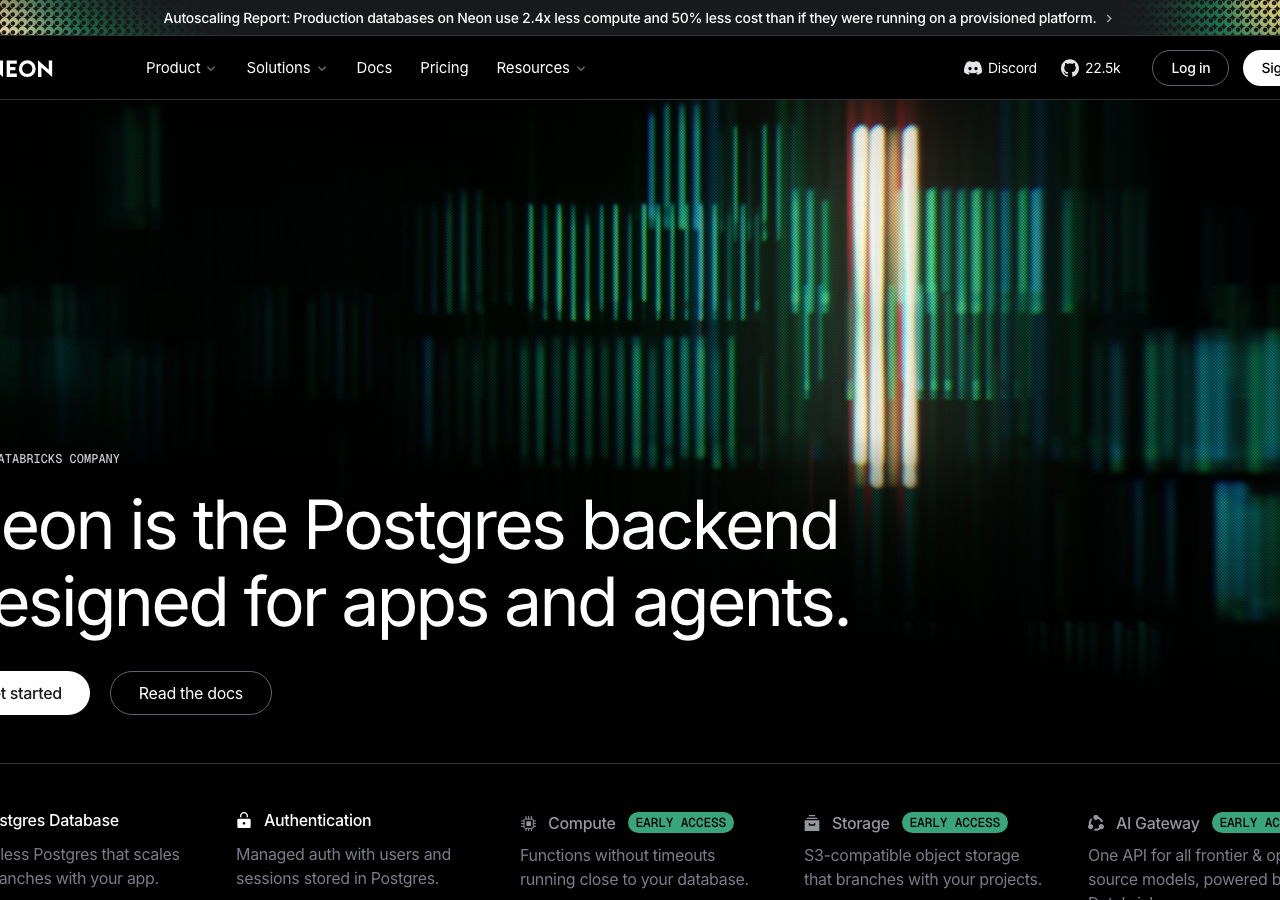1280x900 pixels.
Task: Expand the Solutions chevron
Action: pyautogui.click(x=322, y=69)
